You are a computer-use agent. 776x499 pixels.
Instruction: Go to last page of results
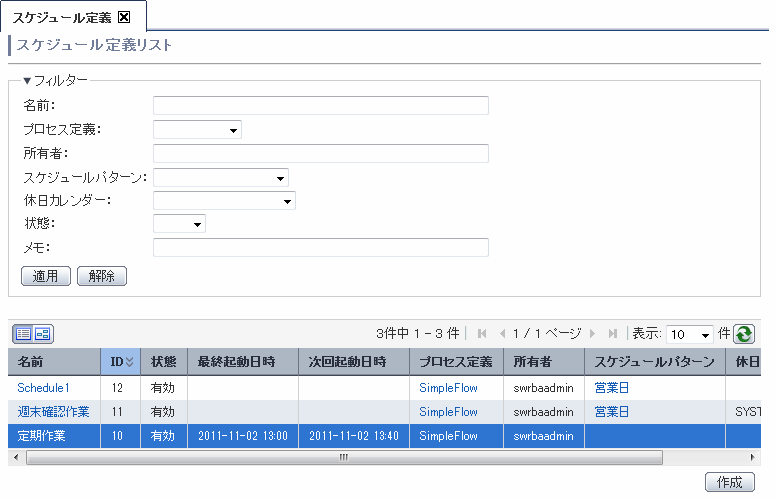pos(612,333)
